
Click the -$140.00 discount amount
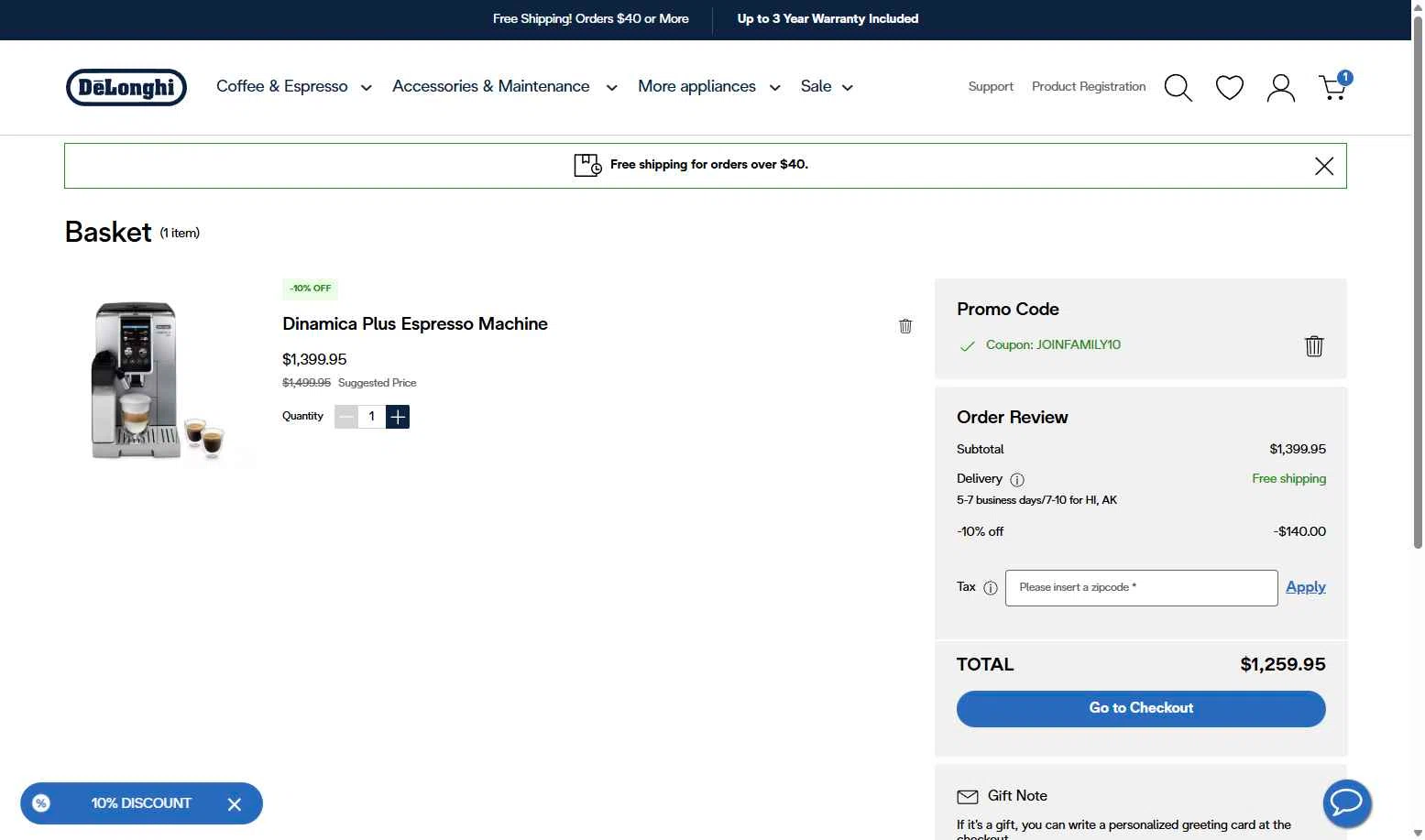[1299, 532]
